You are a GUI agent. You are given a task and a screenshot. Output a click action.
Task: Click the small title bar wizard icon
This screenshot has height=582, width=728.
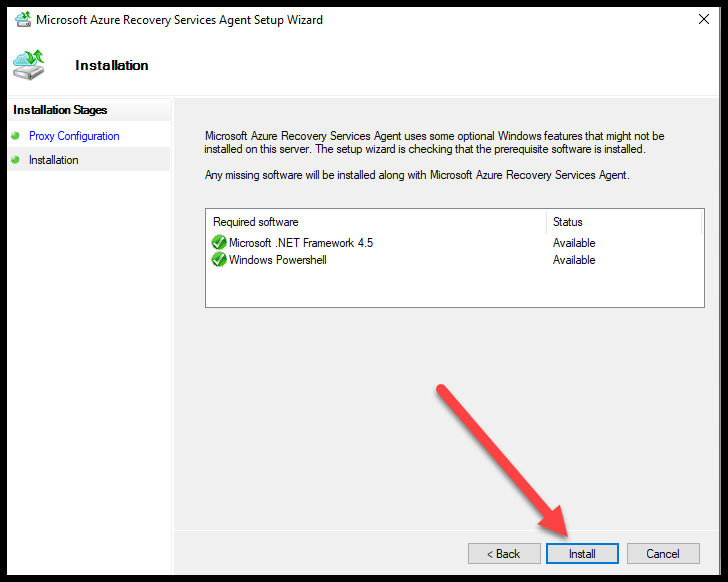[23, 19]
